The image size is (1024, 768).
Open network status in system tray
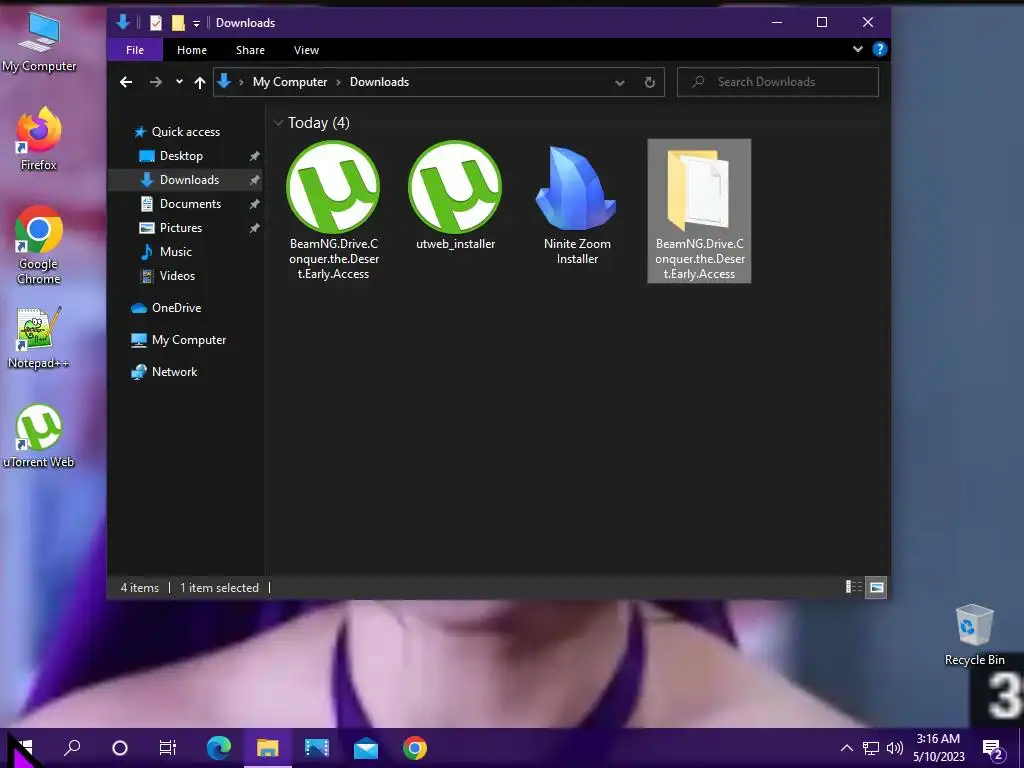(871, 748)
